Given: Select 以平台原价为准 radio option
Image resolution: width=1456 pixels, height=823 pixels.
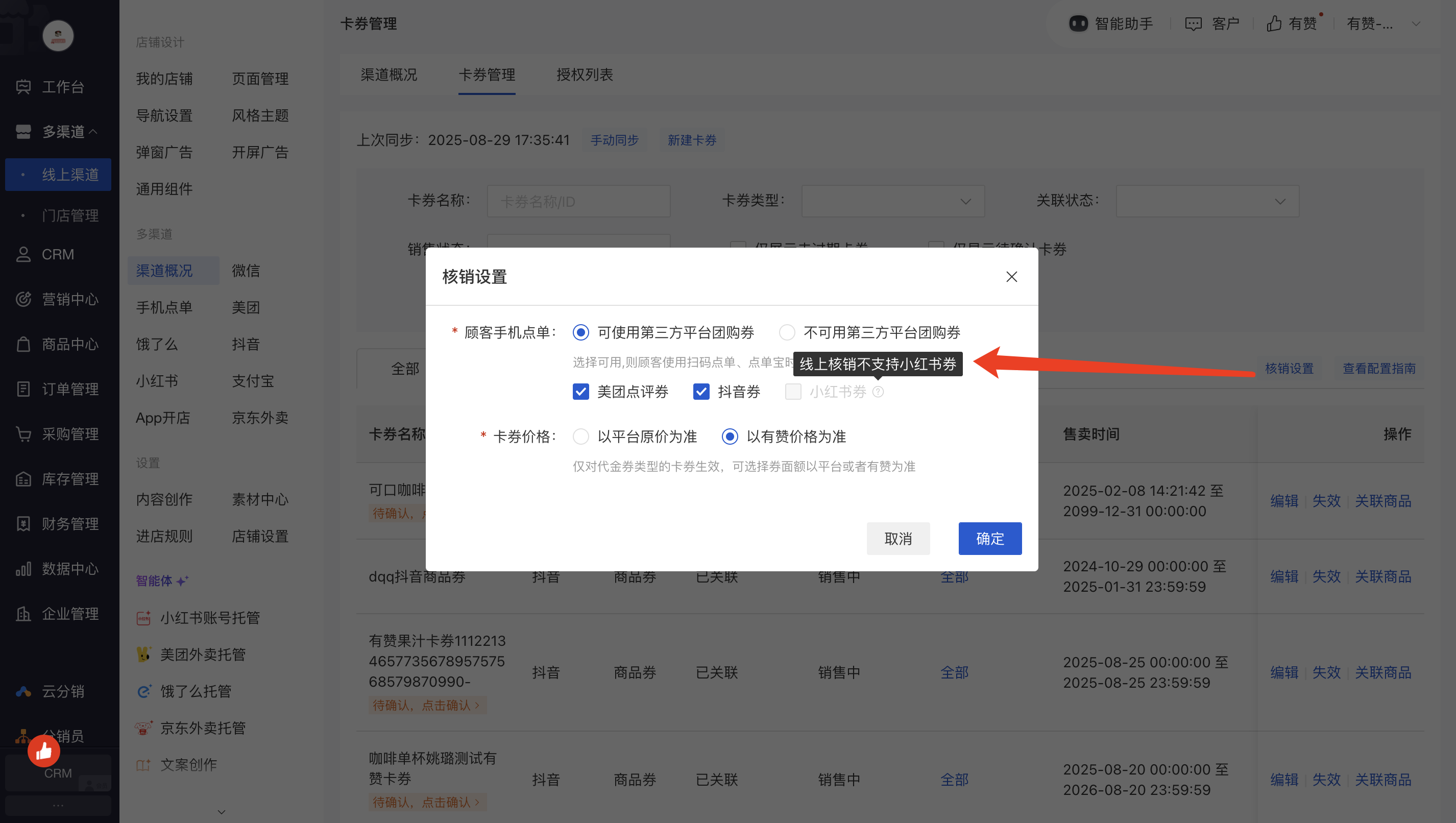Looking at the screenshot, I should (x=580, y=437).
